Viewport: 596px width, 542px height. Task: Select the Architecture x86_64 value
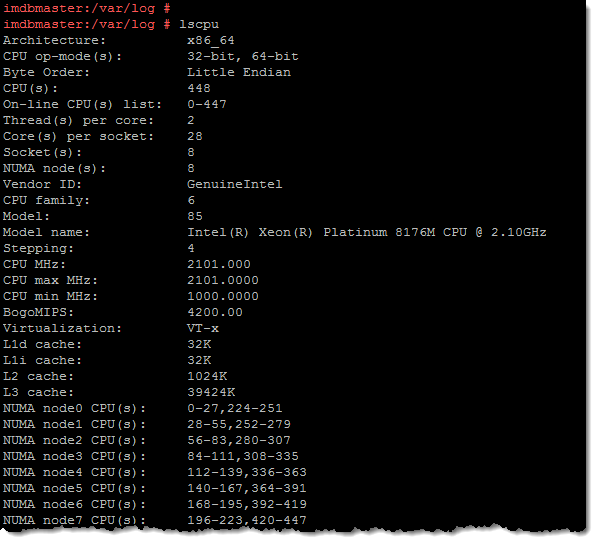tap(211, 40)
